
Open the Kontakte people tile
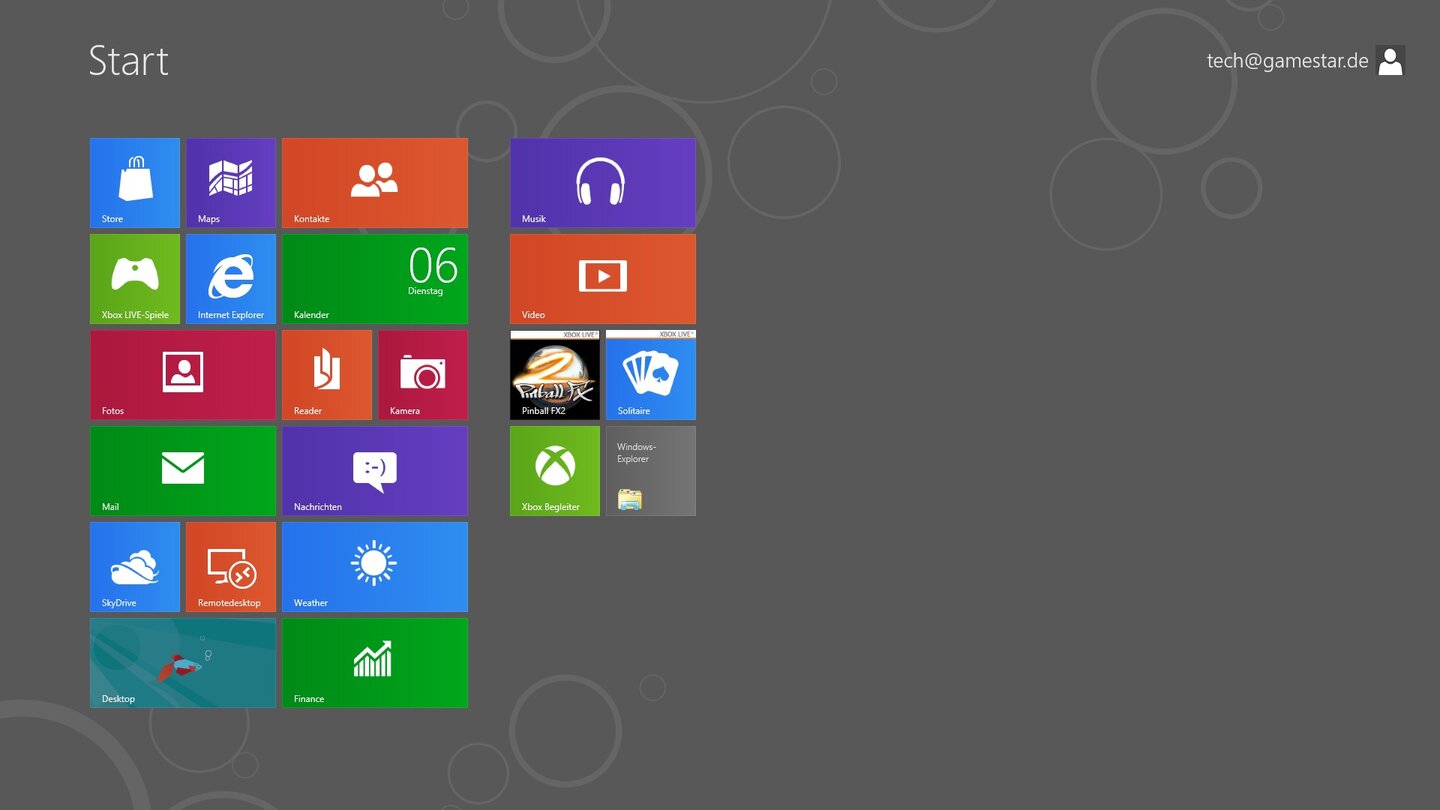pos(375,183)
